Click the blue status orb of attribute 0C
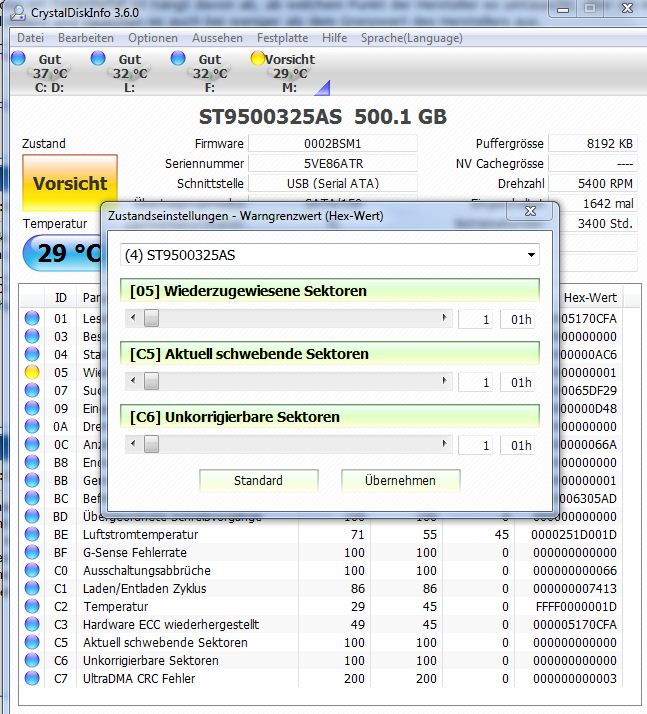 tap(32, 444)
